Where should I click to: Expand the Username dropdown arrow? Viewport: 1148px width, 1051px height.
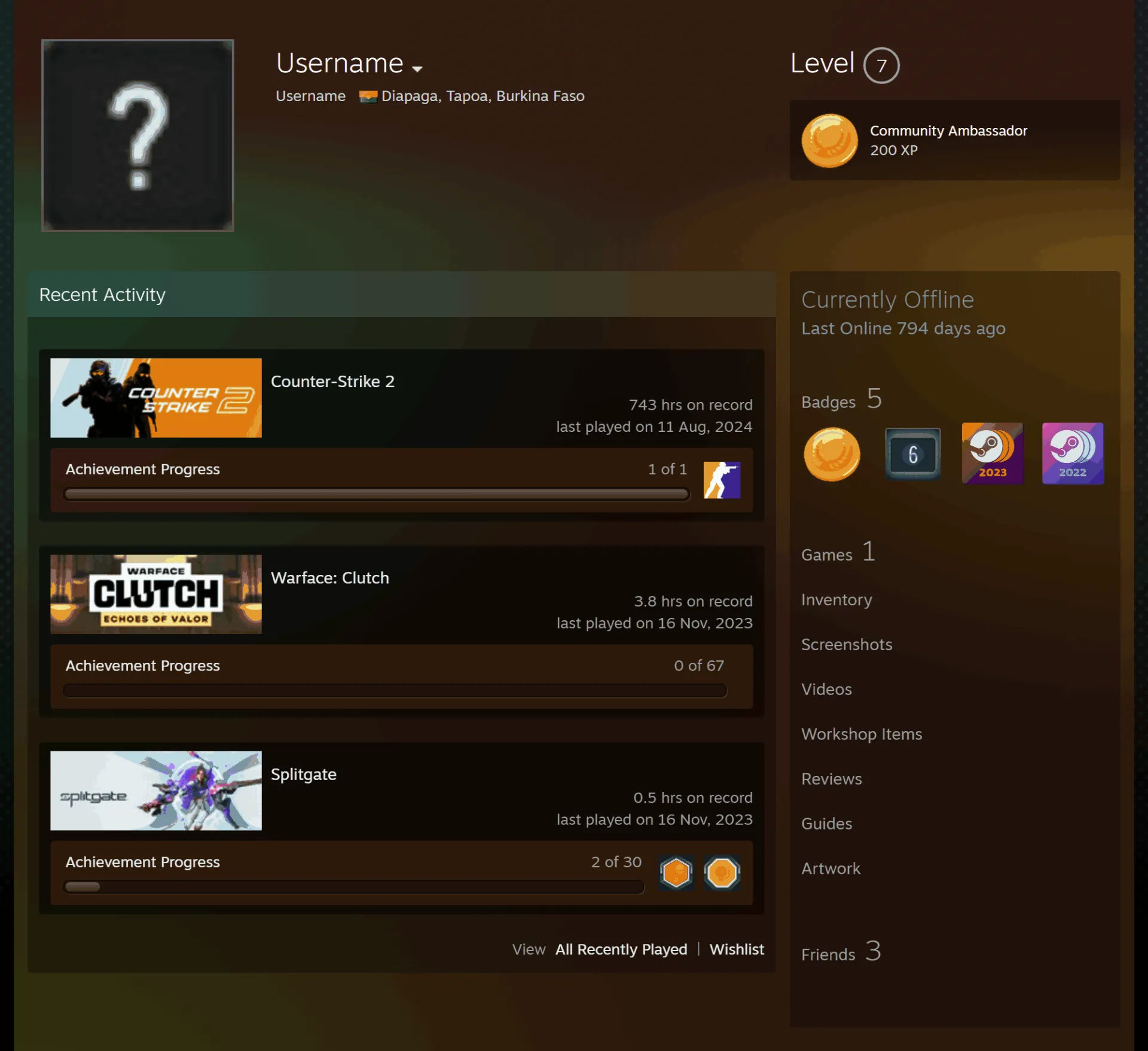pos(417,68)
